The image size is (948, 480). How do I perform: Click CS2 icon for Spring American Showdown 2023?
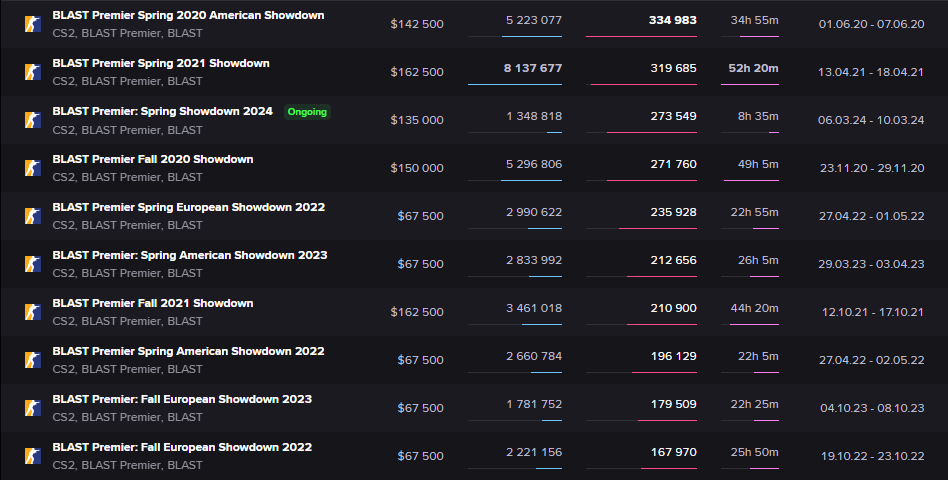tap(33, 264)
